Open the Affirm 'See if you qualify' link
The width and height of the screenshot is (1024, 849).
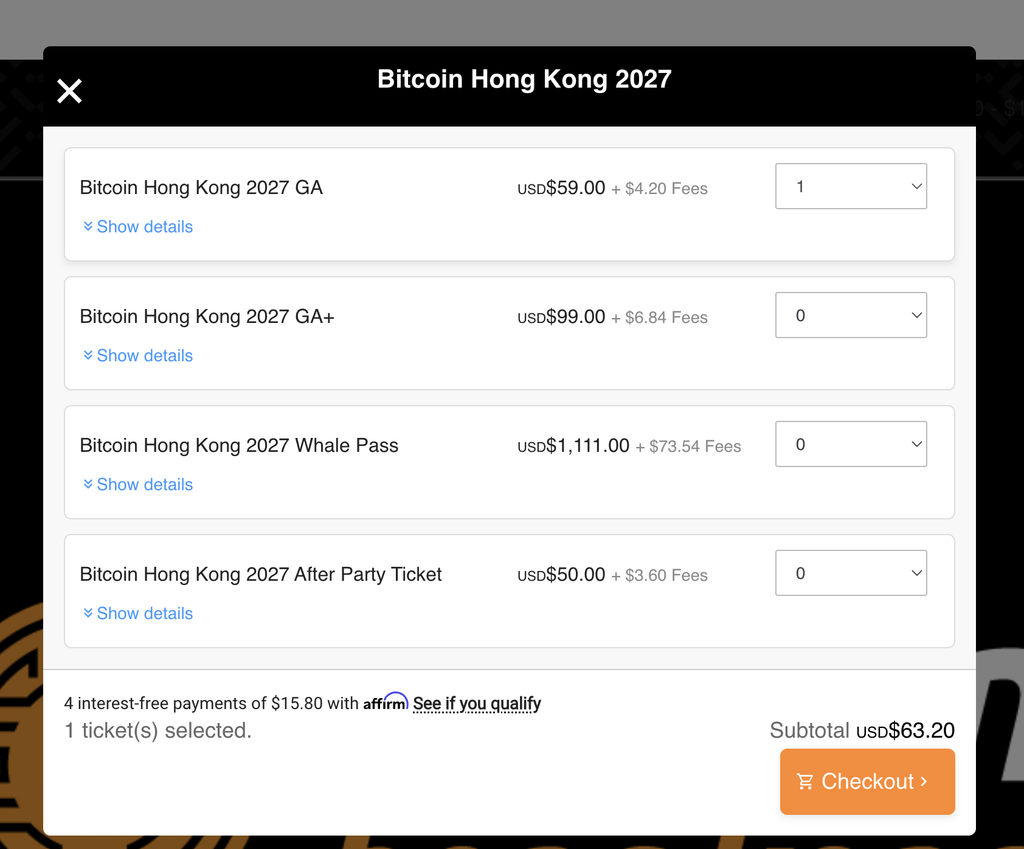[477, 703]
